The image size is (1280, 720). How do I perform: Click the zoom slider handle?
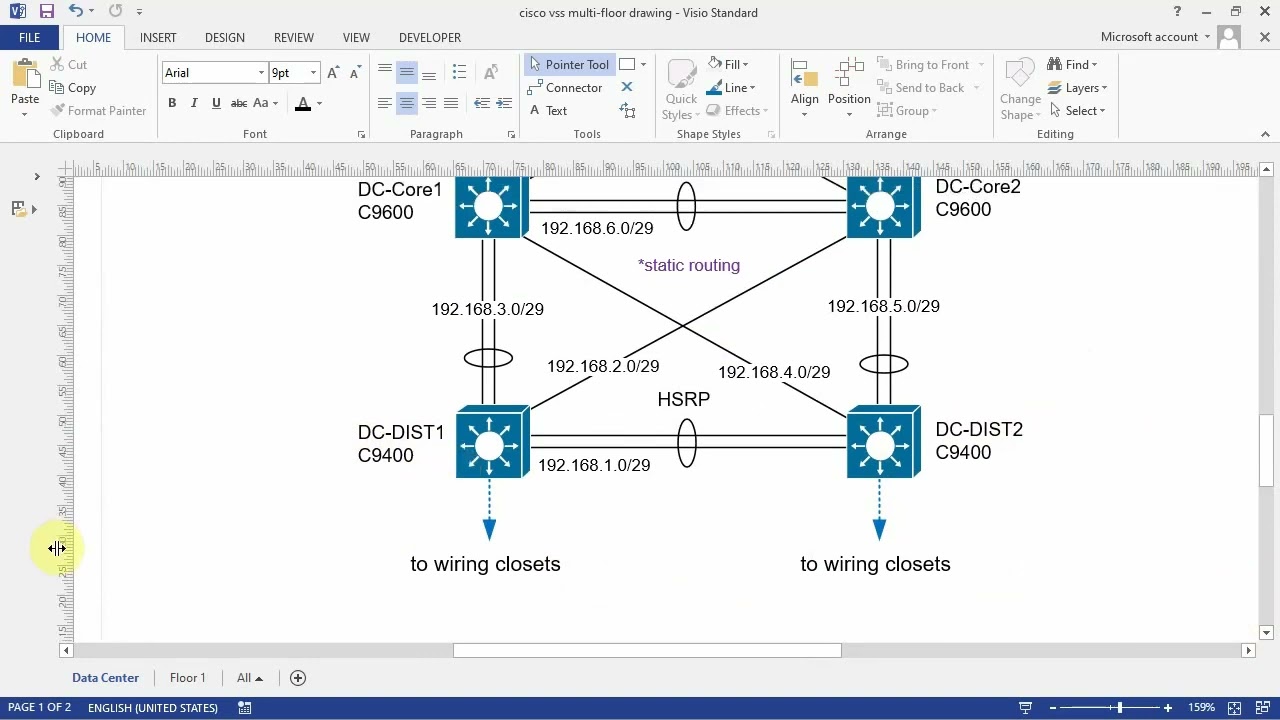click(x=1119, y=708)
